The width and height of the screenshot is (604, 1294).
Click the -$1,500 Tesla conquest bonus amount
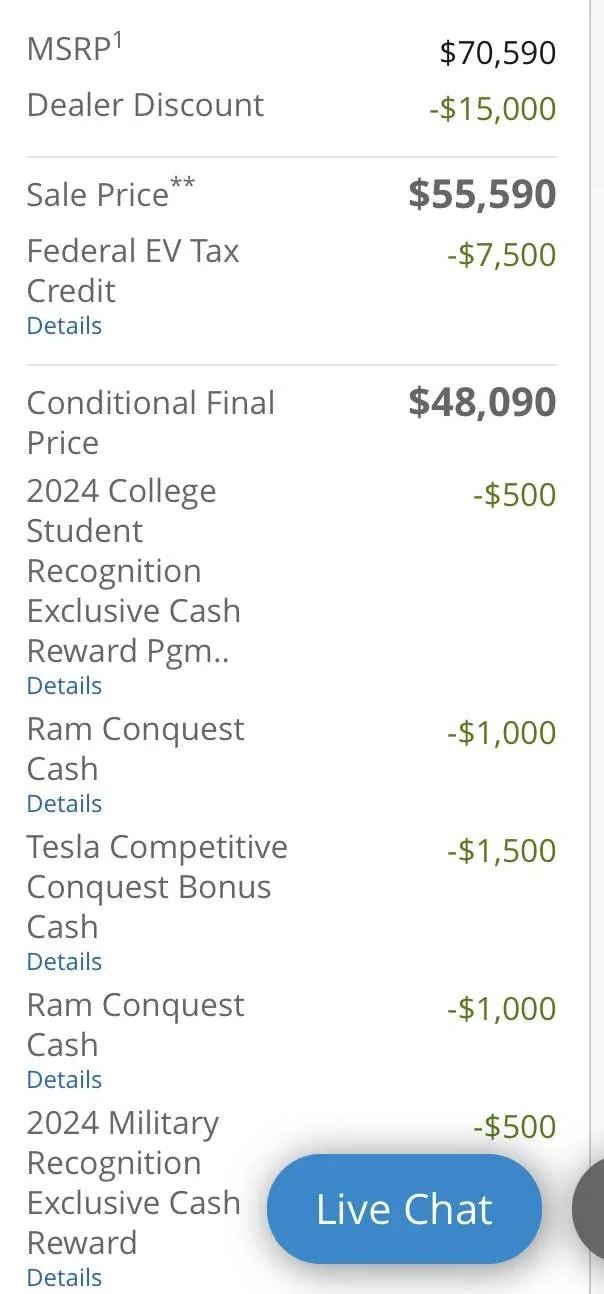[x=501, y=851]
